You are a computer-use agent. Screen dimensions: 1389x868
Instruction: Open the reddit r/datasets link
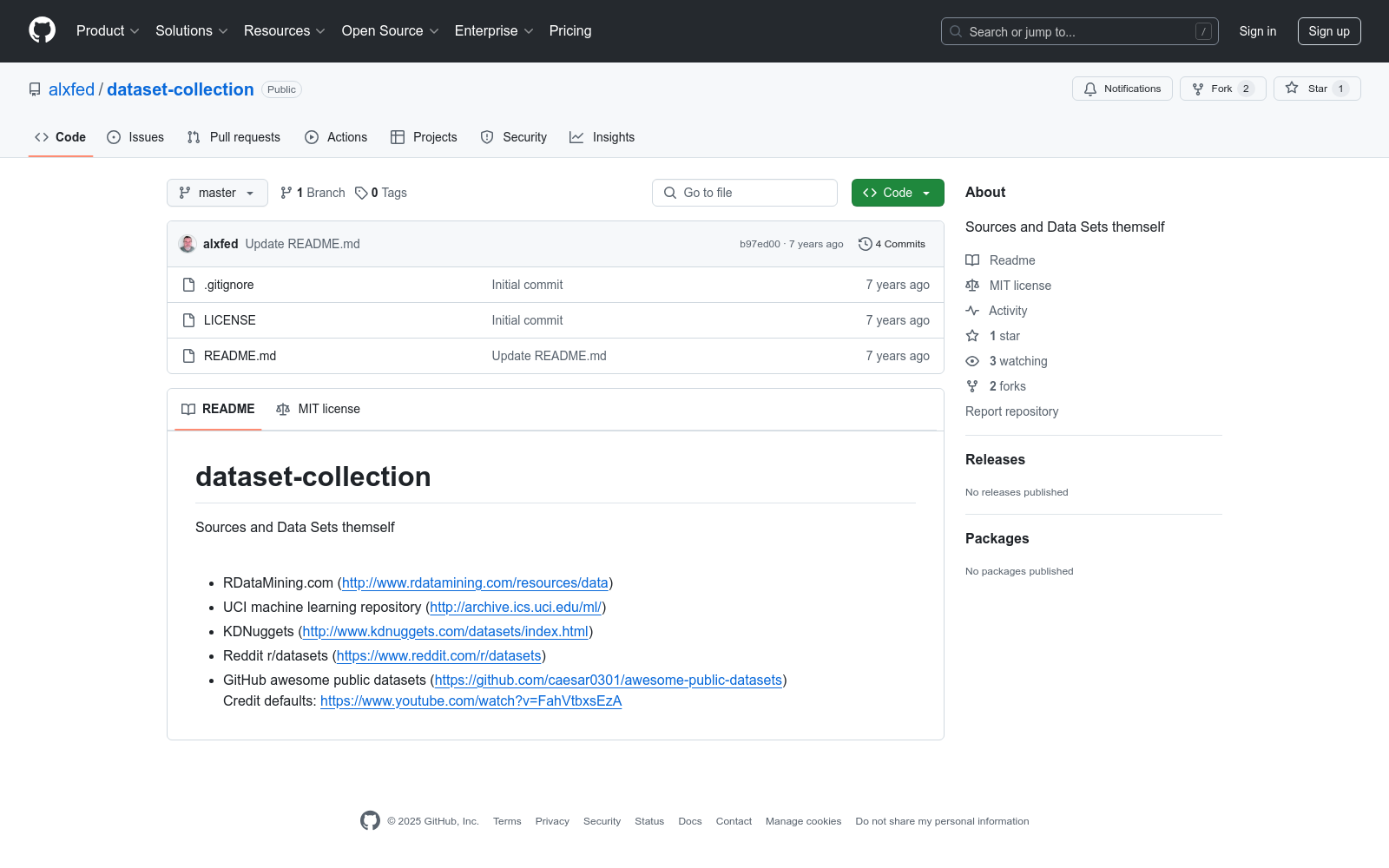pyautogui.click(x=439, y=655)
